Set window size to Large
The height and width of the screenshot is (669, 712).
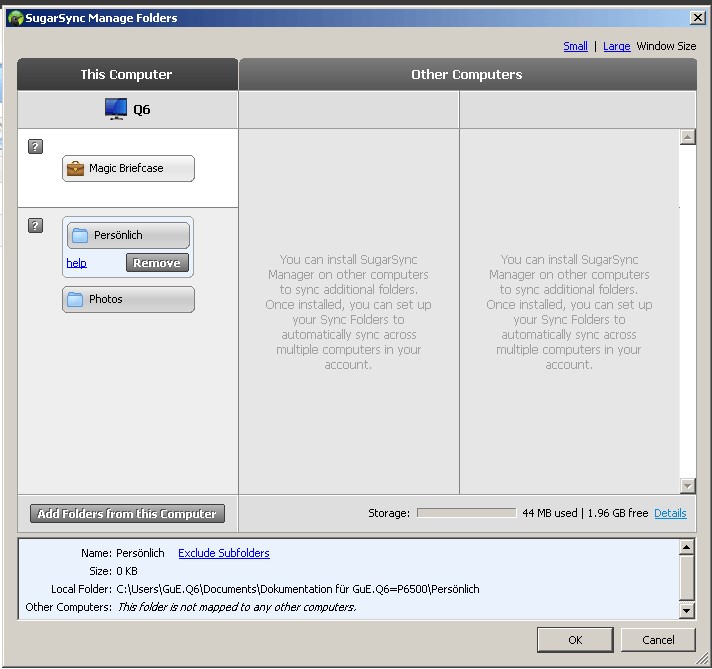(616, 46)
